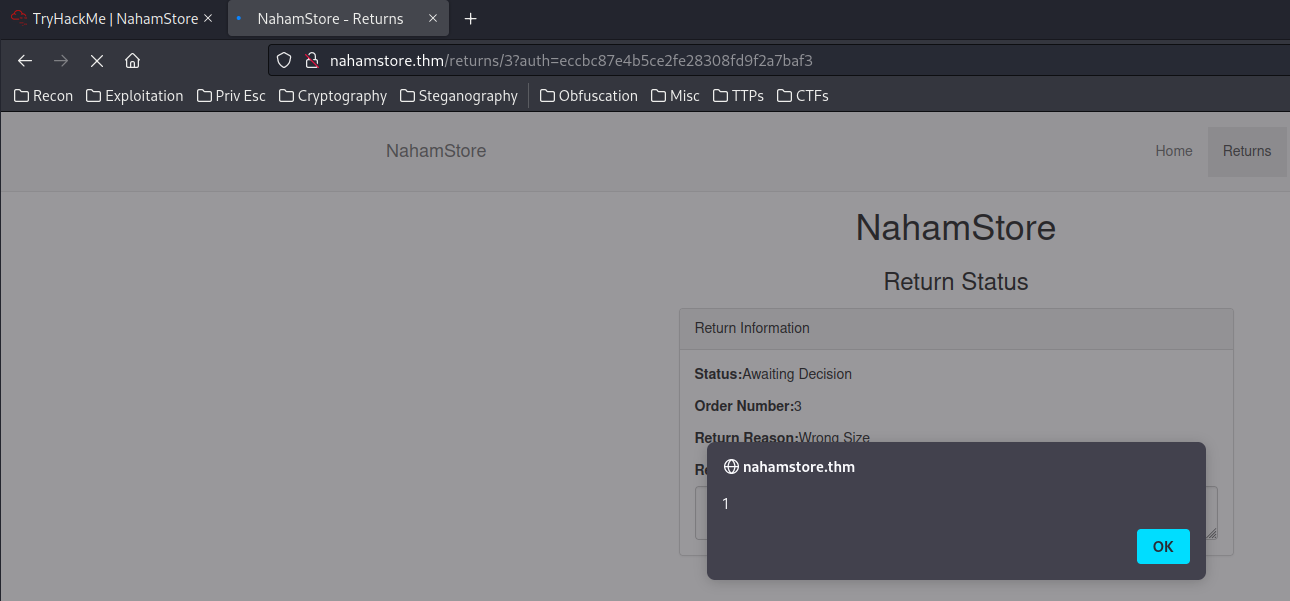Open the CTFs bookmarks folder
1290x601 pixels.
[x=802, y=96]
